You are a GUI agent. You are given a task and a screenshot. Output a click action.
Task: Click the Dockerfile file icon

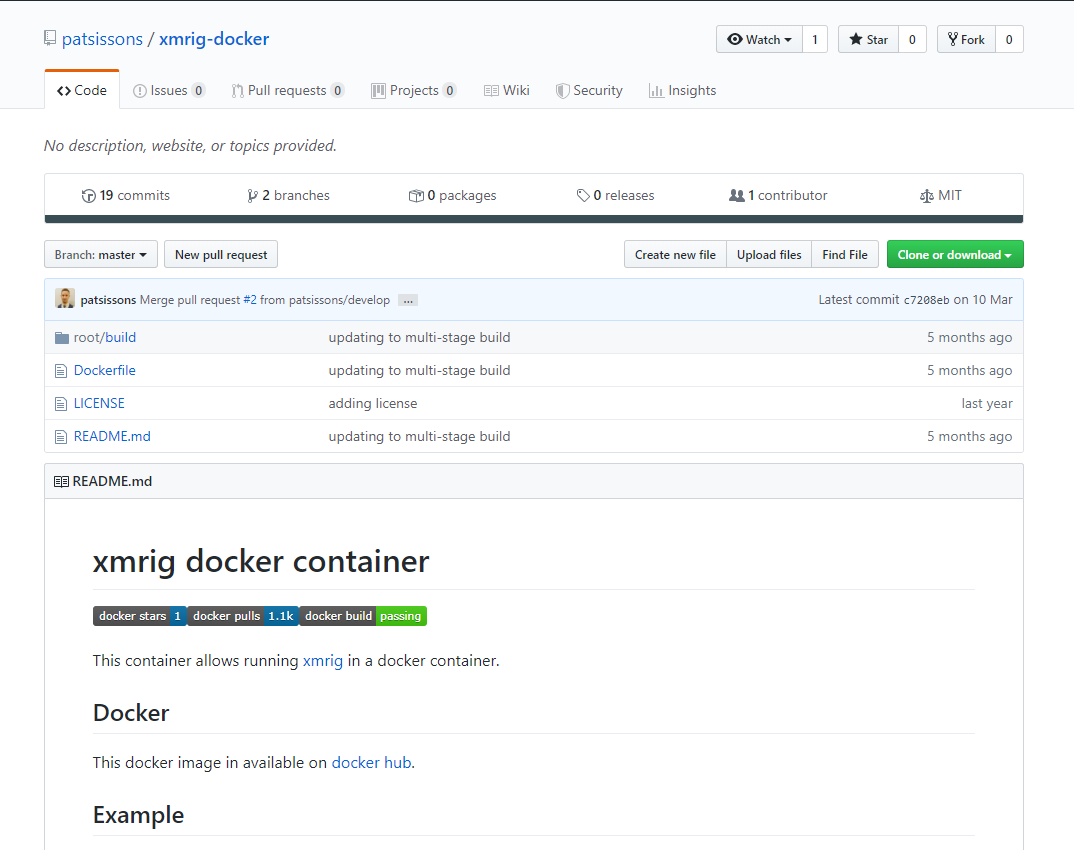(x=61, y=371)
